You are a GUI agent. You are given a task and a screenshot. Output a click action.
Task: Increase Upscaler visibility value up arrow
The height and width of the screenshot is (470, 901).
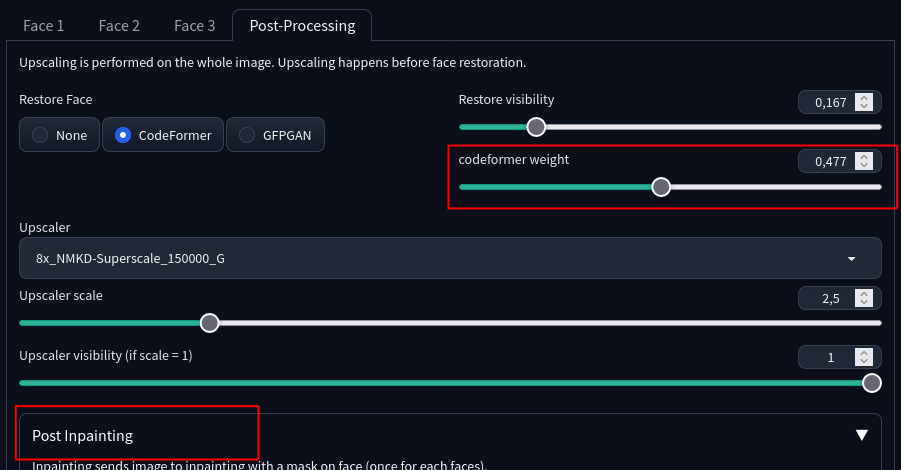tap(864, 353)
